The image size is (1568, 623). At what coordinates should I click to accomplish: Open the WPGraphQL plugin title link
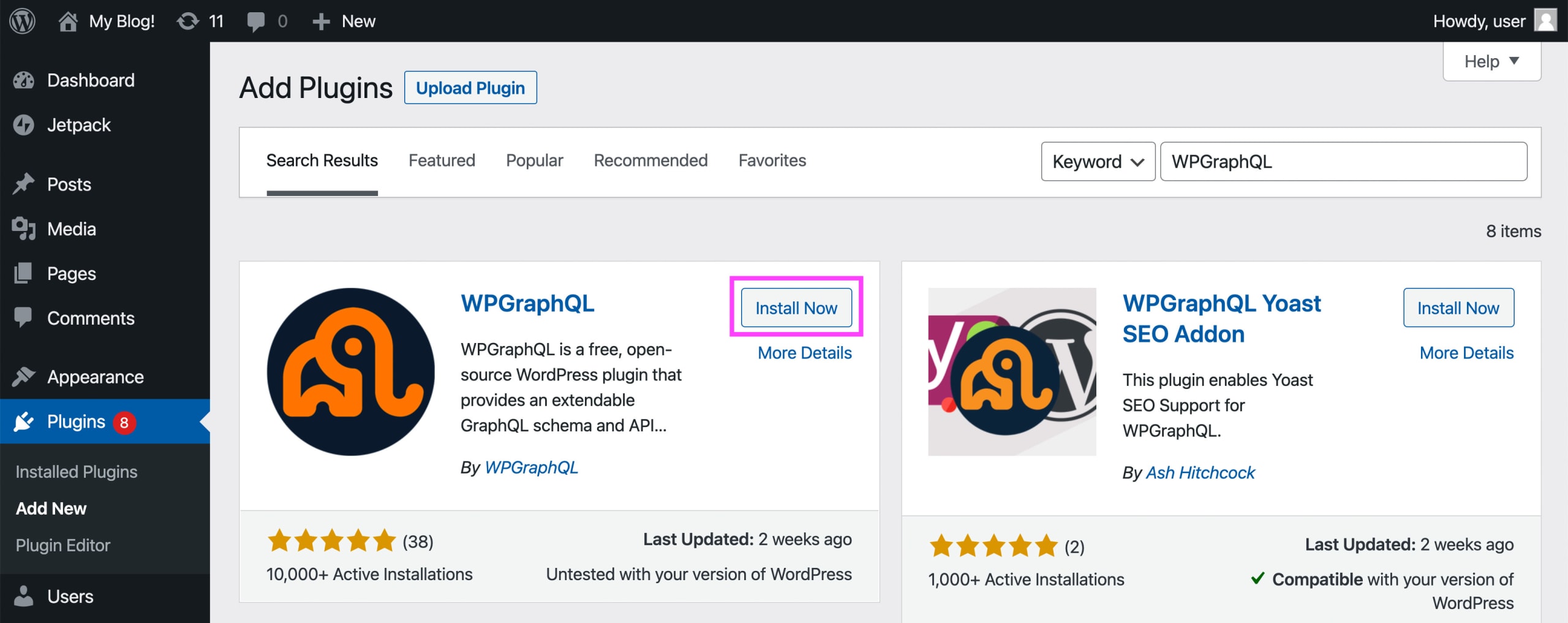click(x=527, y=303)
